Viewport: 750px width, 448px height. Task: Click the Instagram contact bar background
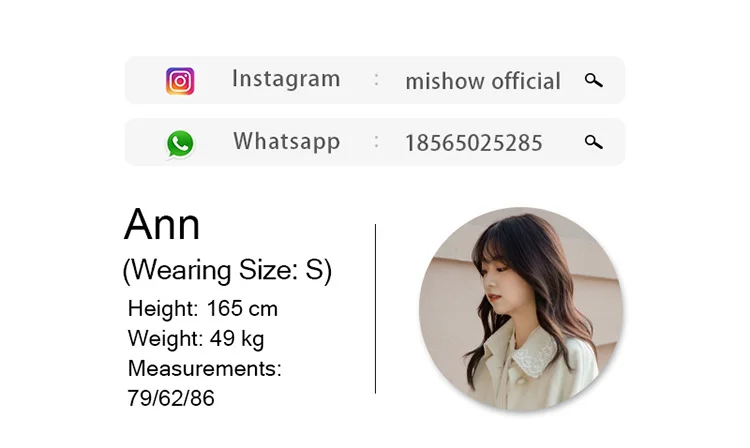click(375, 80)
